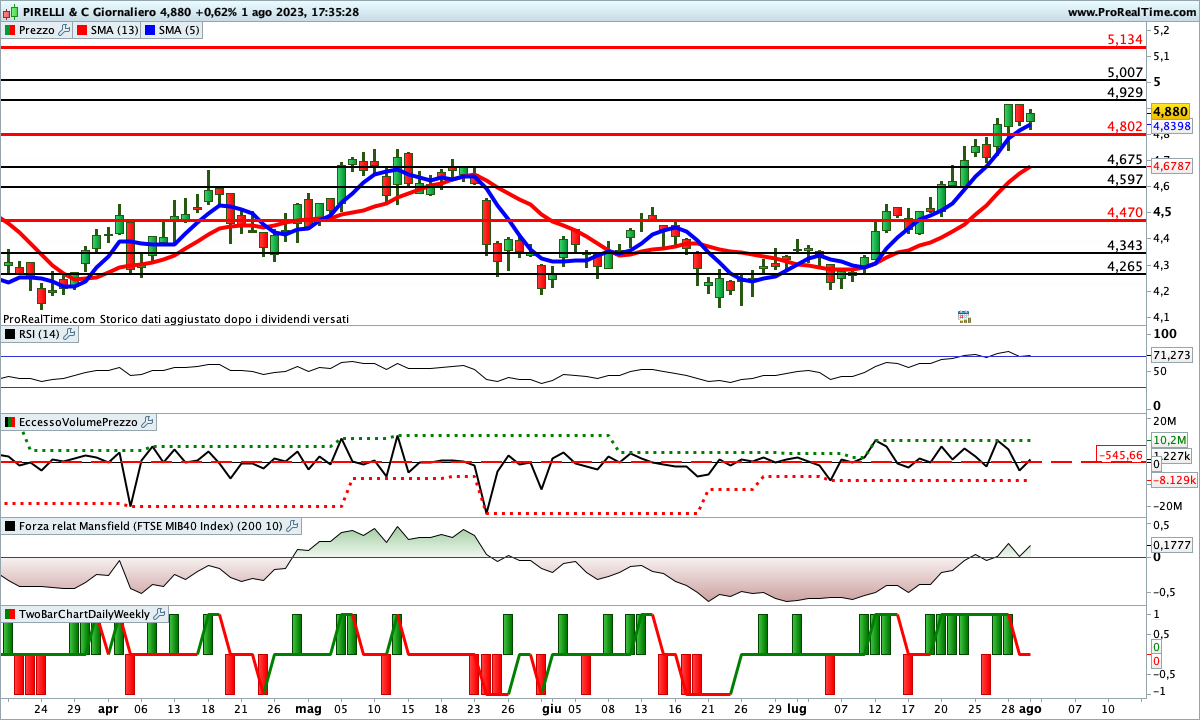Image resolution: width=1200 pixels, height=720 pixels.
Task: Click the 4,1 price axis tick label
Action: (1161, 318)
